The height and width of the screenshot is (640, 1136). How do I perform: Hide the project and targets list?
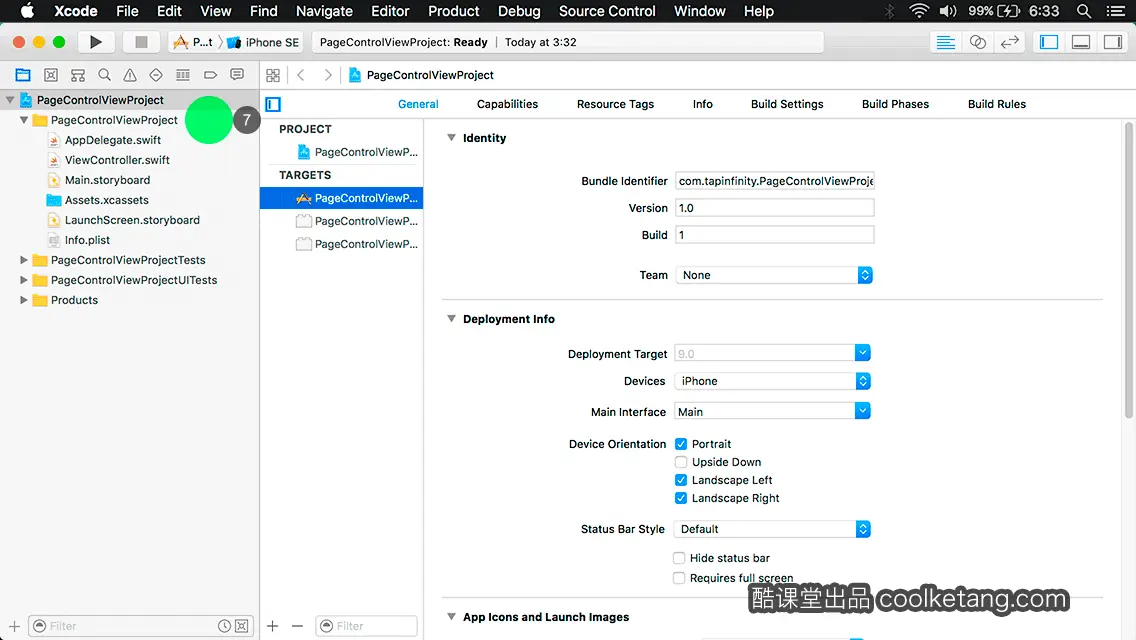point(273,104)
